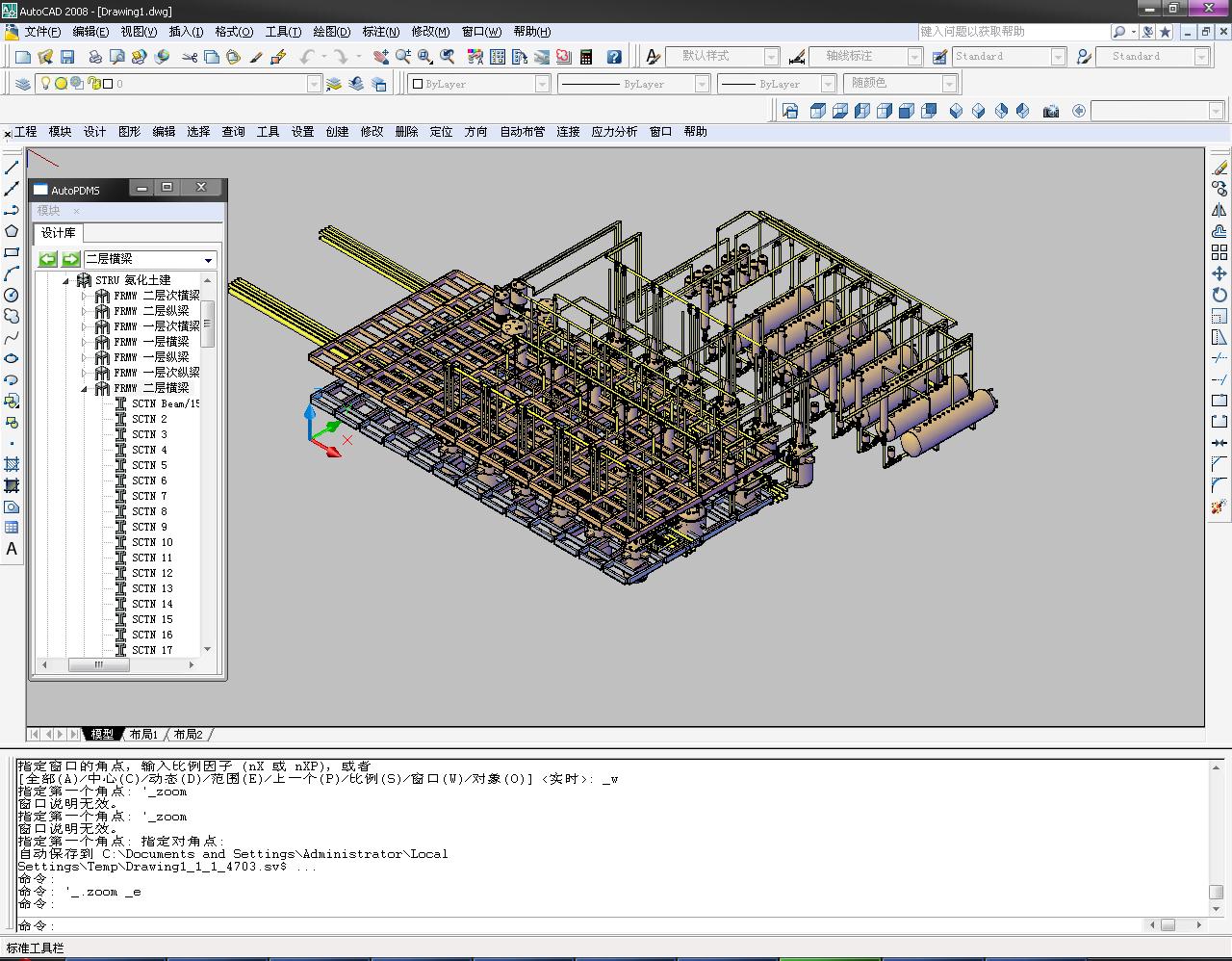Open the 二层横梁 dropdown in AutoPDMS

pos(208,260)
